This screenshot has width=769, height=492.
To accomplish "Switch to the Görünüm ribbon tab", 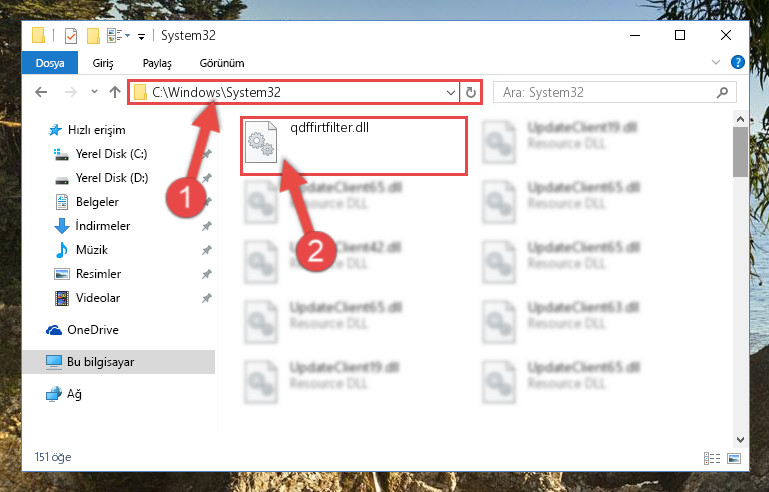I will pos(222,63).
